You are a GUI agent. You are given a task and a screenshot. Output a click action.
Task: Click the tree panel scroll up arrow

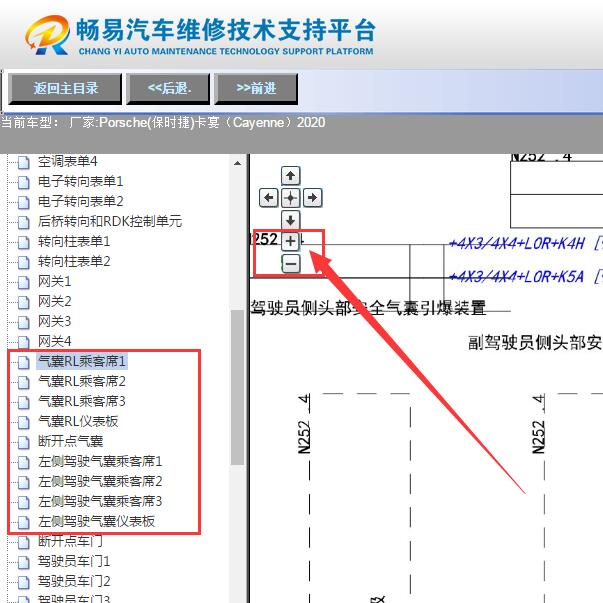click(238, 163)
